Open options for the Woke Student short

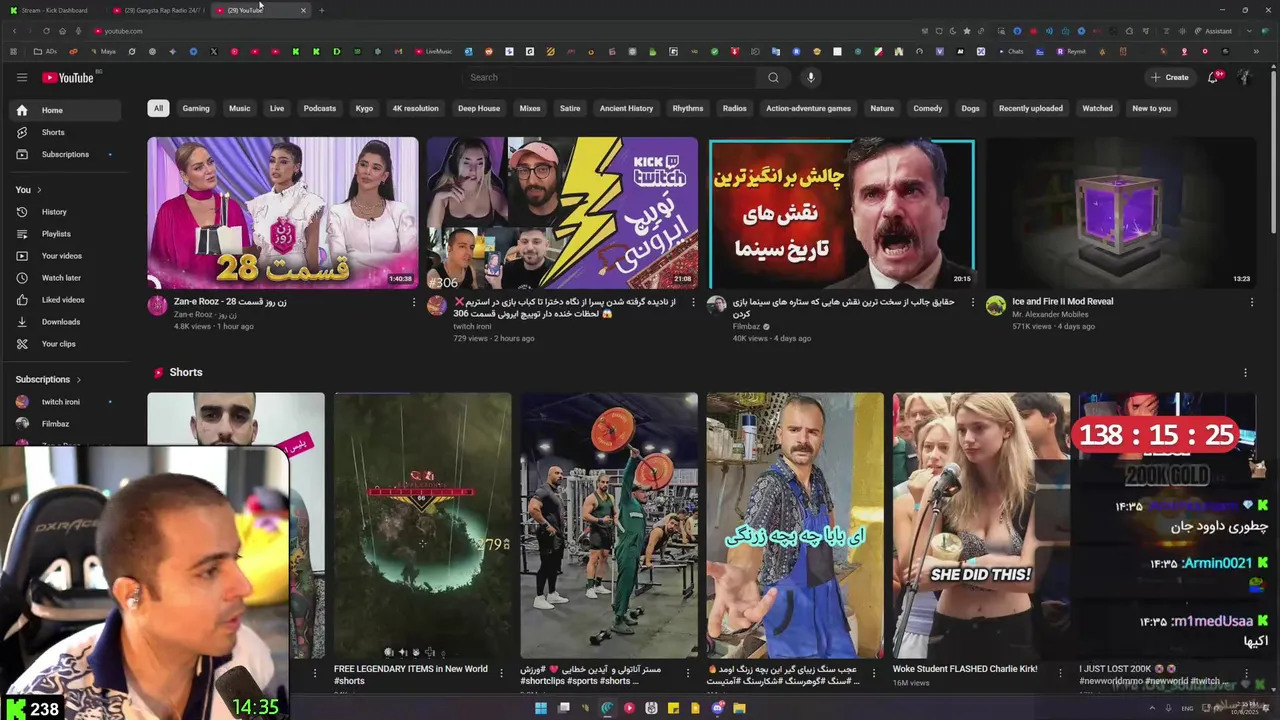1060,673
